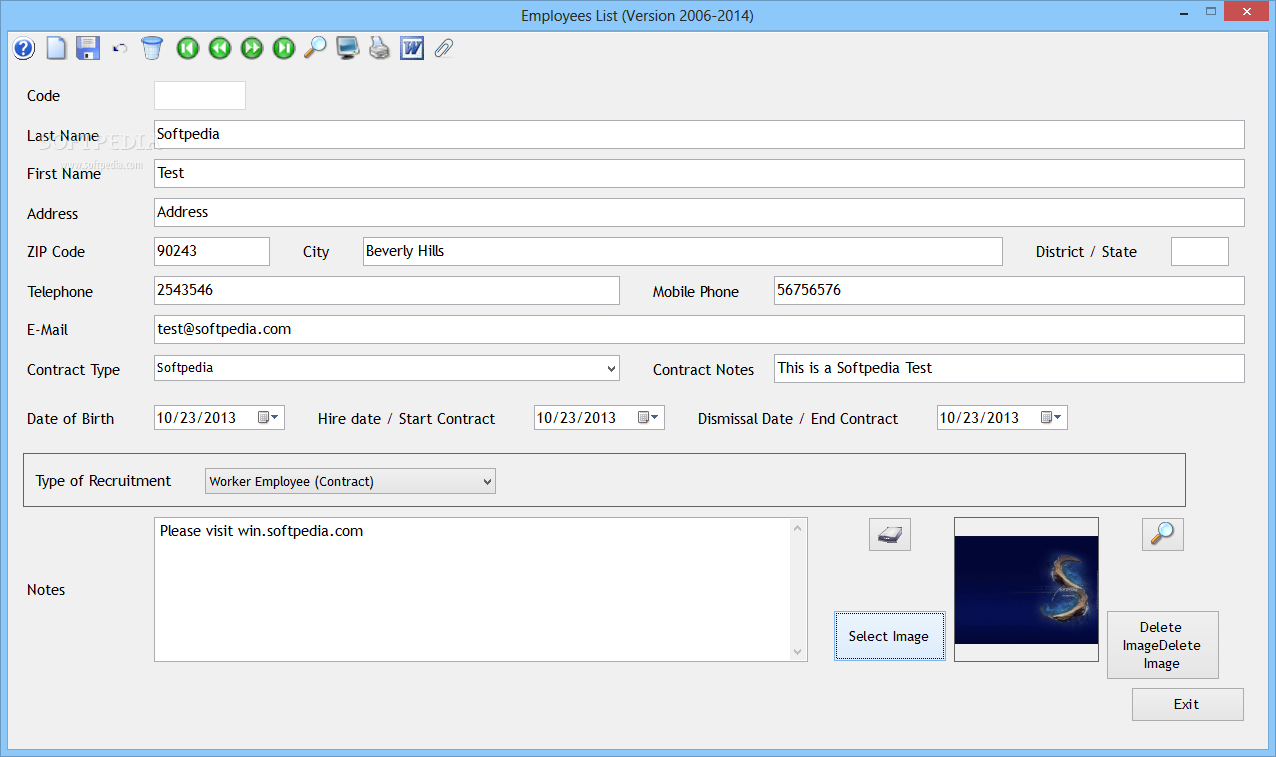
Task: Save the record with floppy icon
Action: point(88,47)
